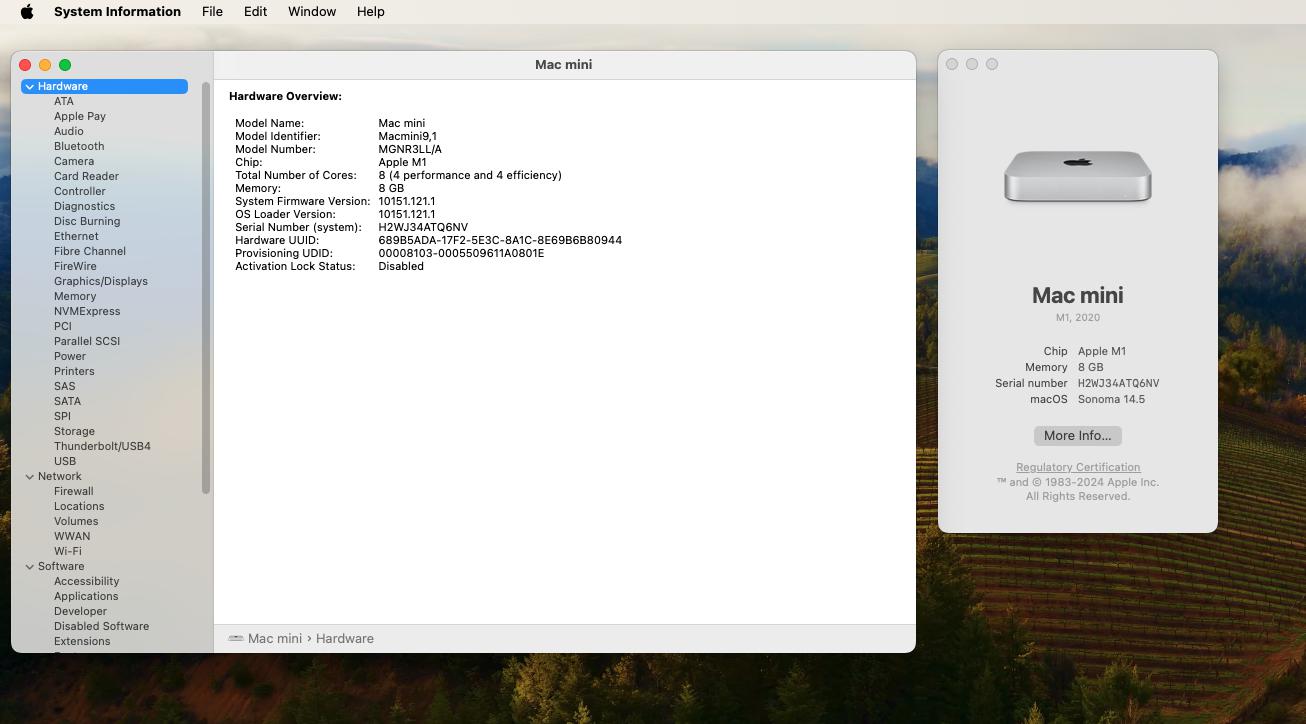Image resolution: width=1306 pixels, height=724 pixels.
Task: Click the Hardware UUID value
Action: (500, 240)
